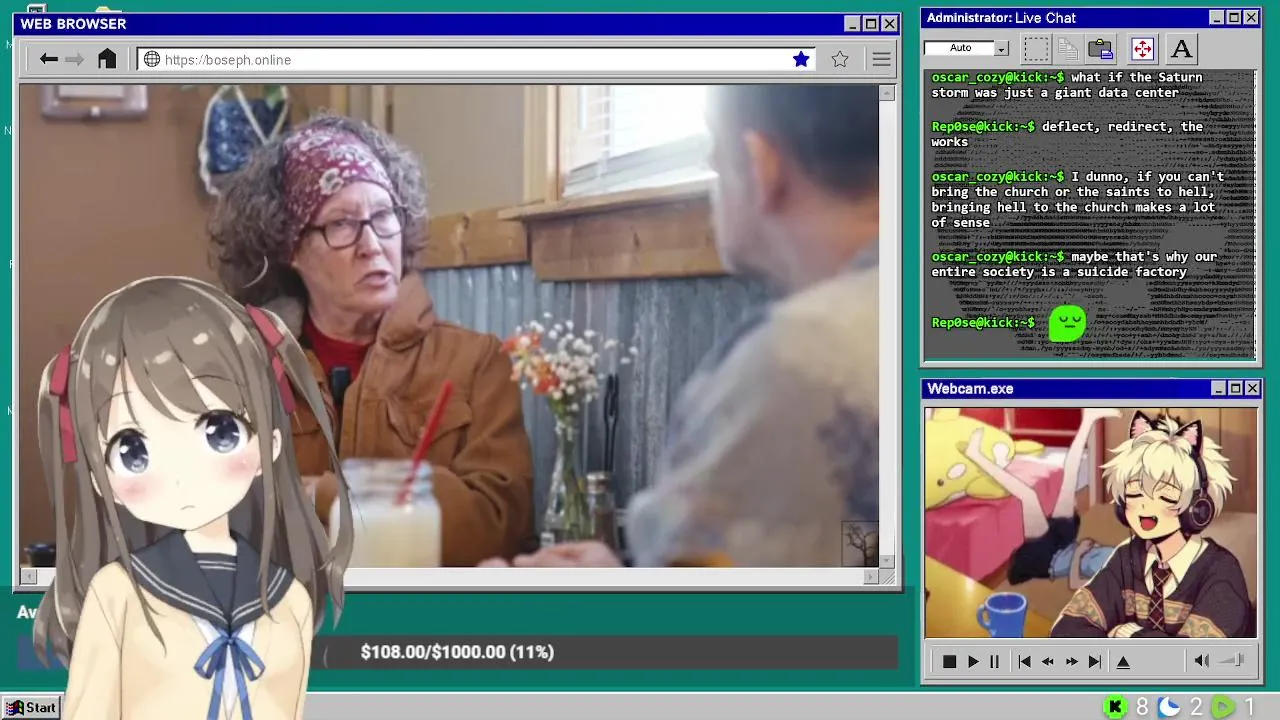Click the Webcam.exe catgirl video

[1090, 522]
